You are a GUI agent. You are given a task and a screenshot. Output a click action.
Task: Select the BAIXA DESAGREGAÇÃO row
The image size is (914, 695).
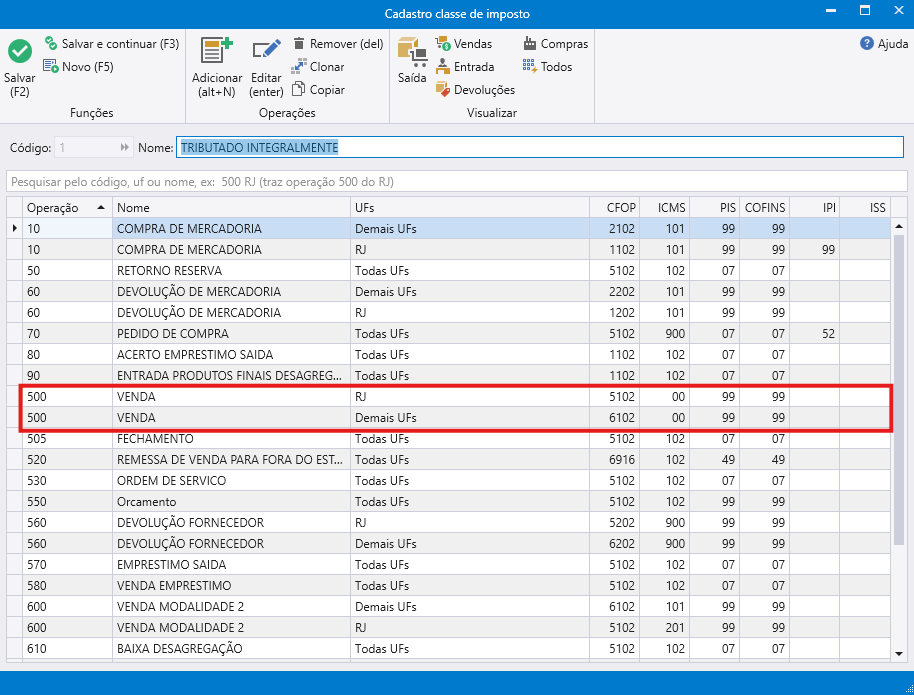click(x=449, y=648)
